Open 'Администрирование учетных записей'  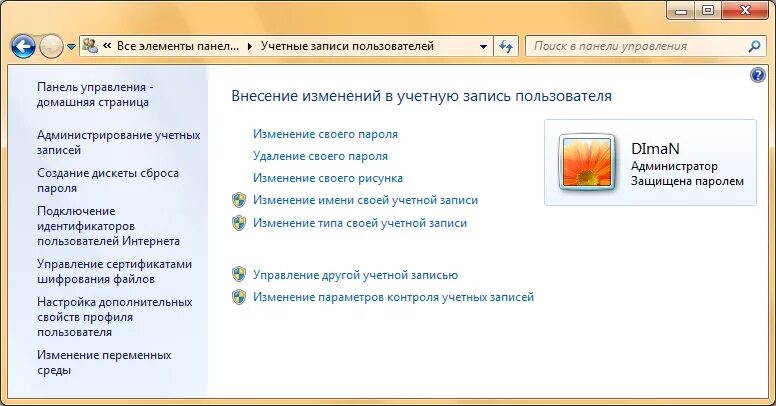pyautogui.click(x=119, y=143)
